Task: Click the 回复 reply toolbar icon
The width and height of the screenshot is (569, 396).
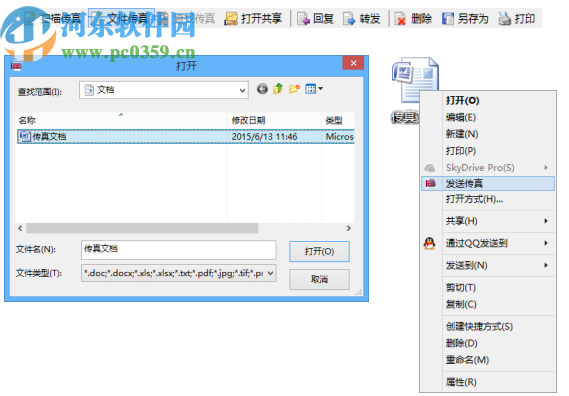Action: click(x=303, y=19)
